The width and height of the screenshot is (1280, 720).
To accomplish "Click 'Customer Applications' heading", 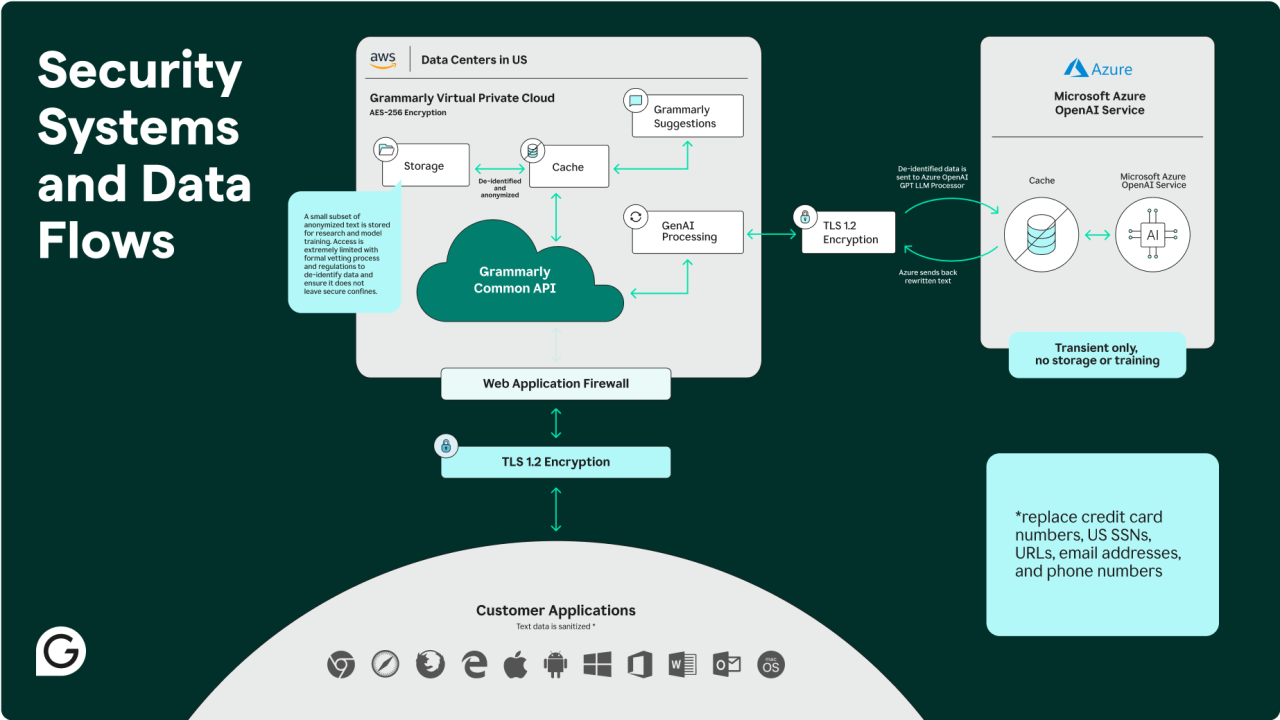I will (555, 610).
